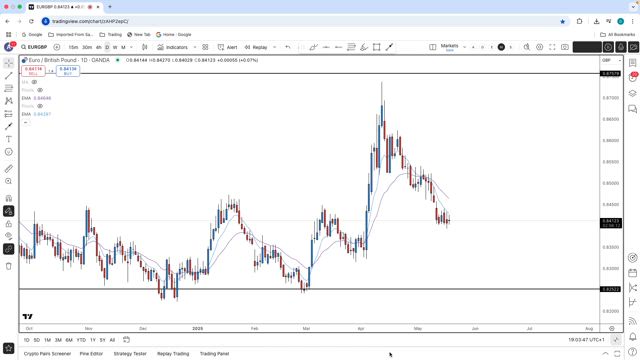Click the trash remove objects icon
Screen dimensions: 640x360
9,267
